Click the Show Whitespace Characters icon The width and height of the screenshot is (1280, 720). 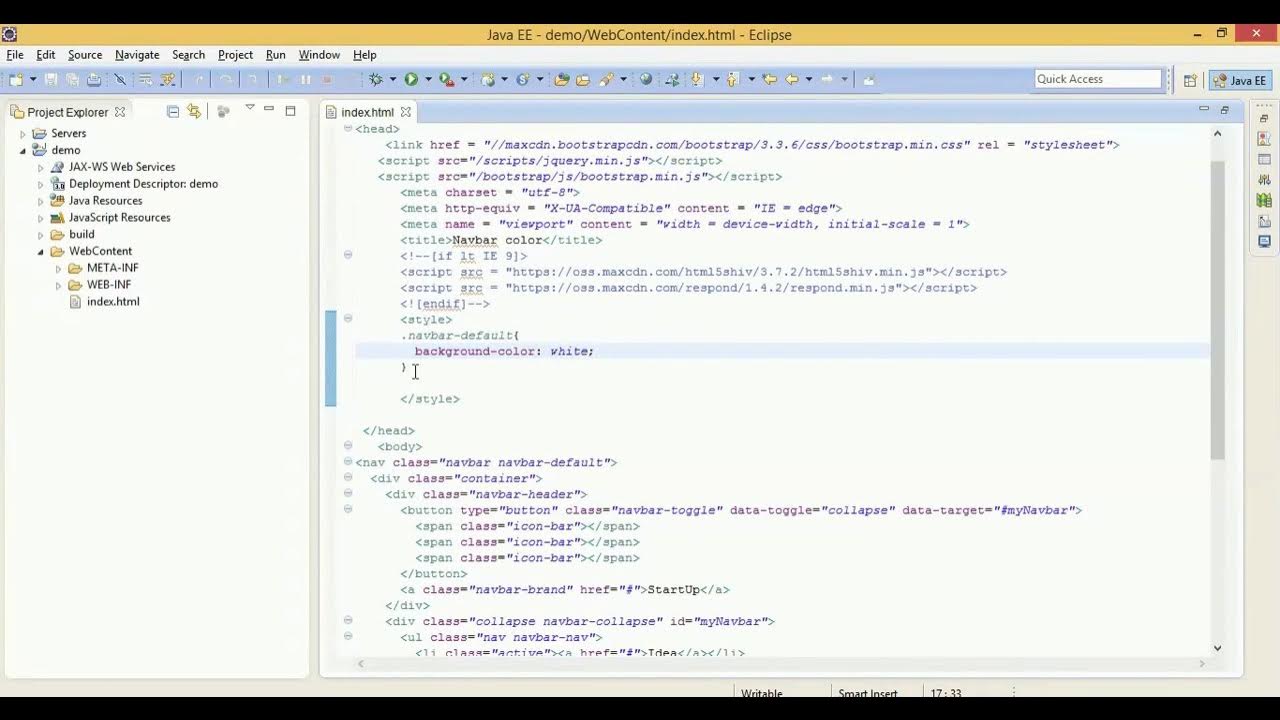(167, 79)
